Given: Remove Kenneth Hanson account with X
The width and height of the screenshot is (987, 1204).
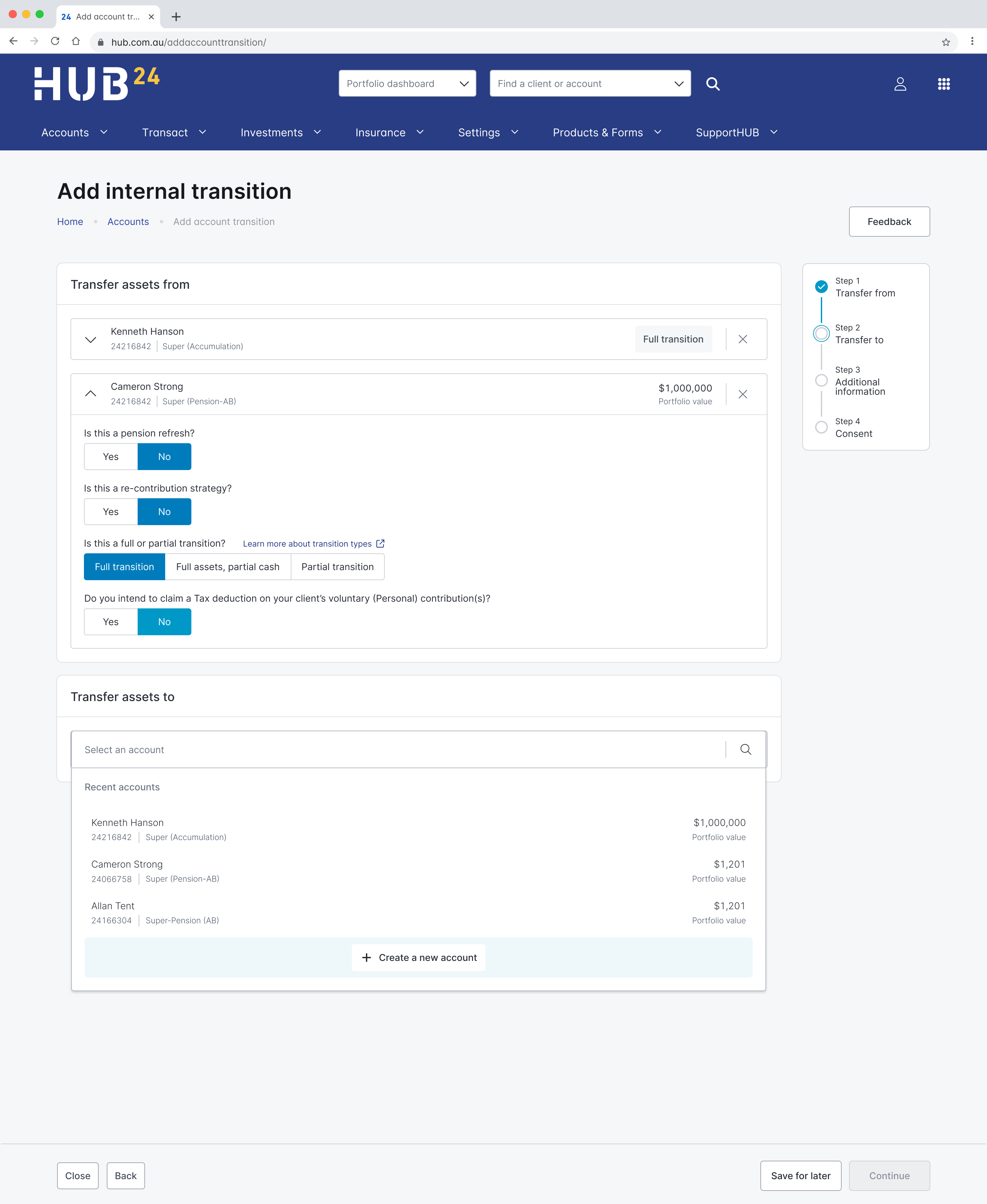Looking at the screenshot, I should coord(743,339).
